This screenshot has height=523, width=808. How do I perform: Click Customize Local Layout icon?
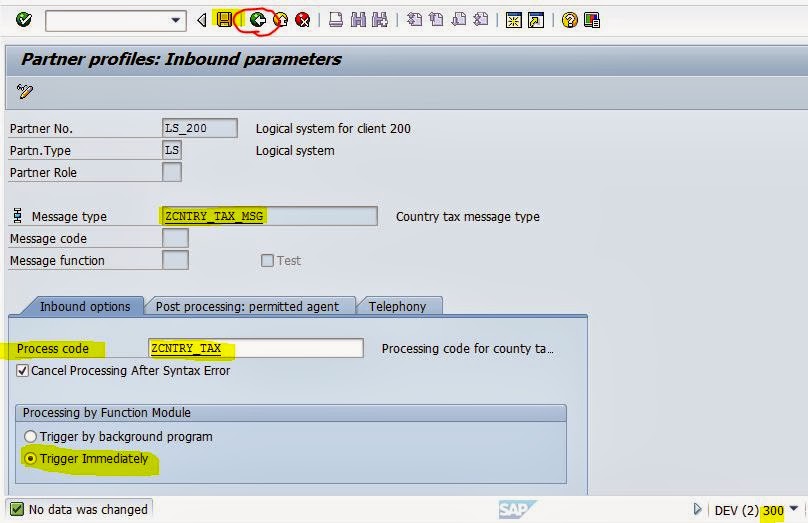pos(592,20)
